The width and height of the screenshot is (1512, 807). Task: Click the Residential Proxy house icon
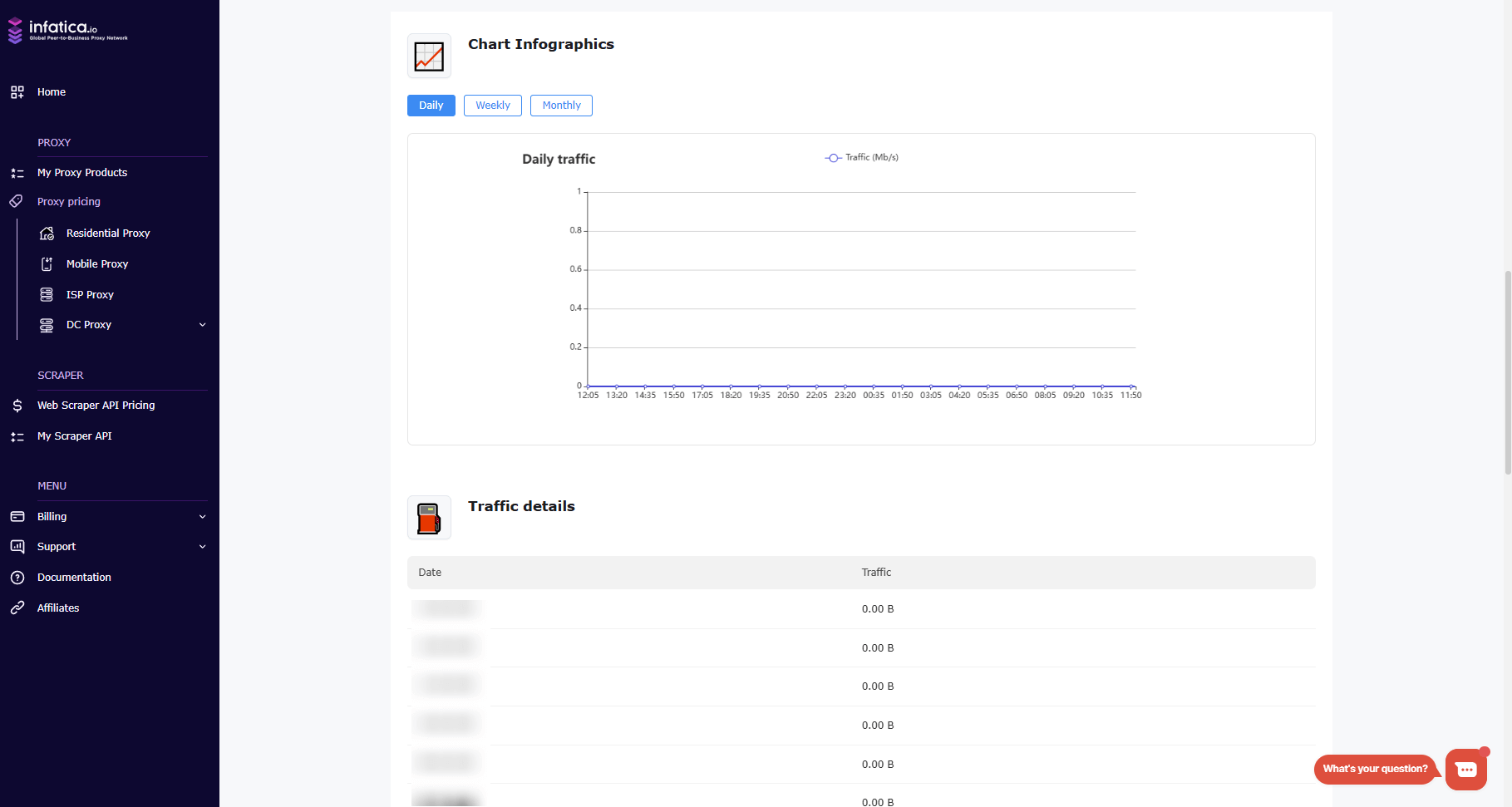click(x=47, y=234)
